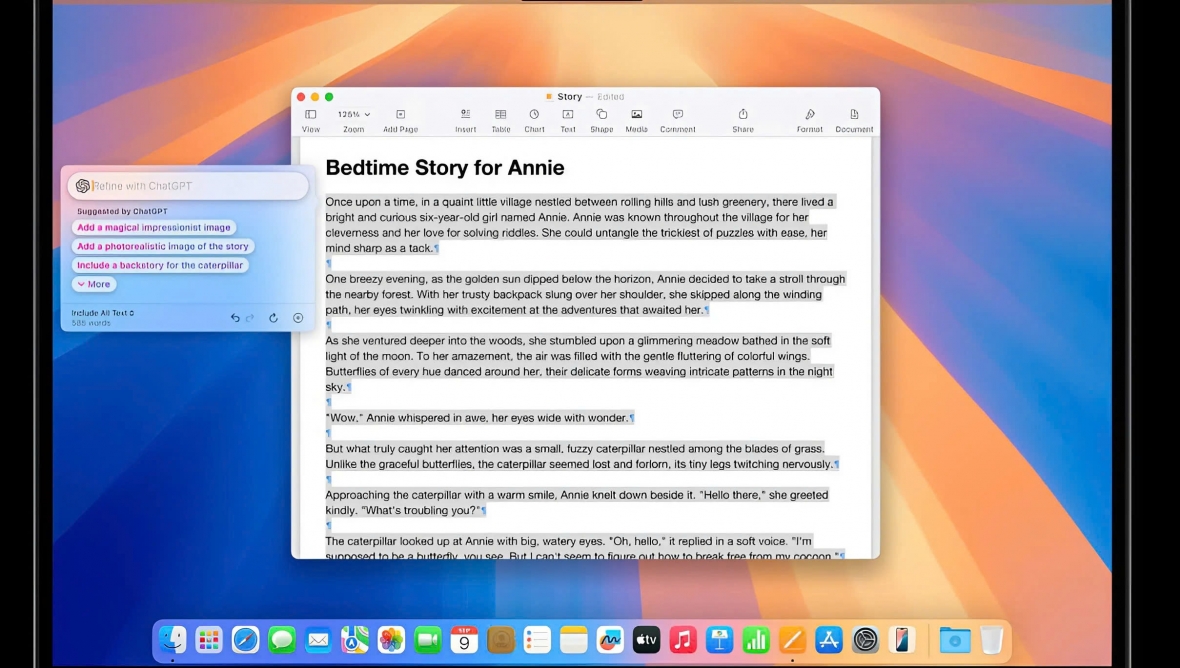This screenshot has height=668, width=1180.
Task: Click the 'Suggested by ChatGPT' label
Action: pos(122,211)
